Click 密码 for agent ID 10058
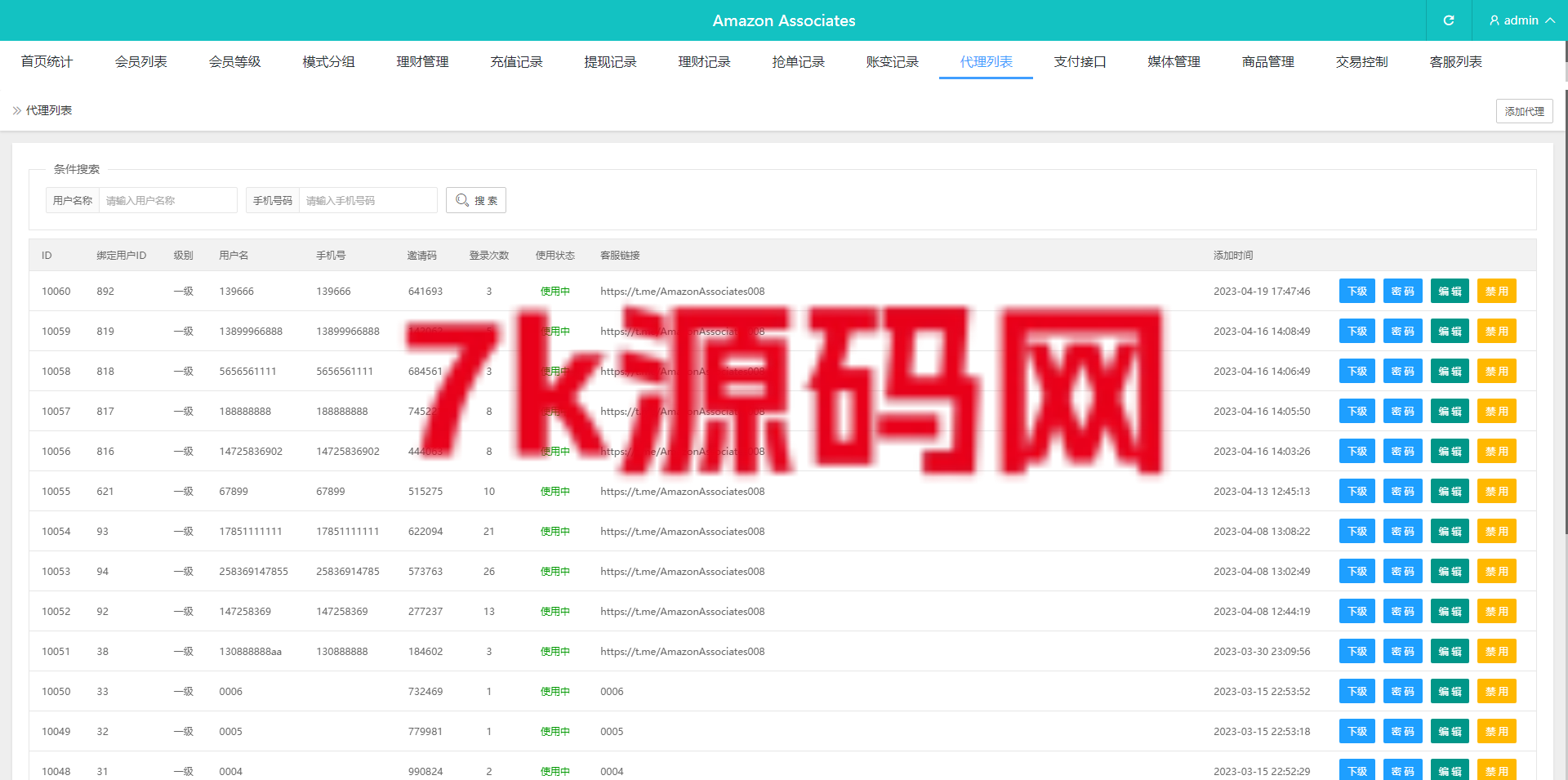The height and width of the screenshot is (780, 1568). tap(1403, 371)
